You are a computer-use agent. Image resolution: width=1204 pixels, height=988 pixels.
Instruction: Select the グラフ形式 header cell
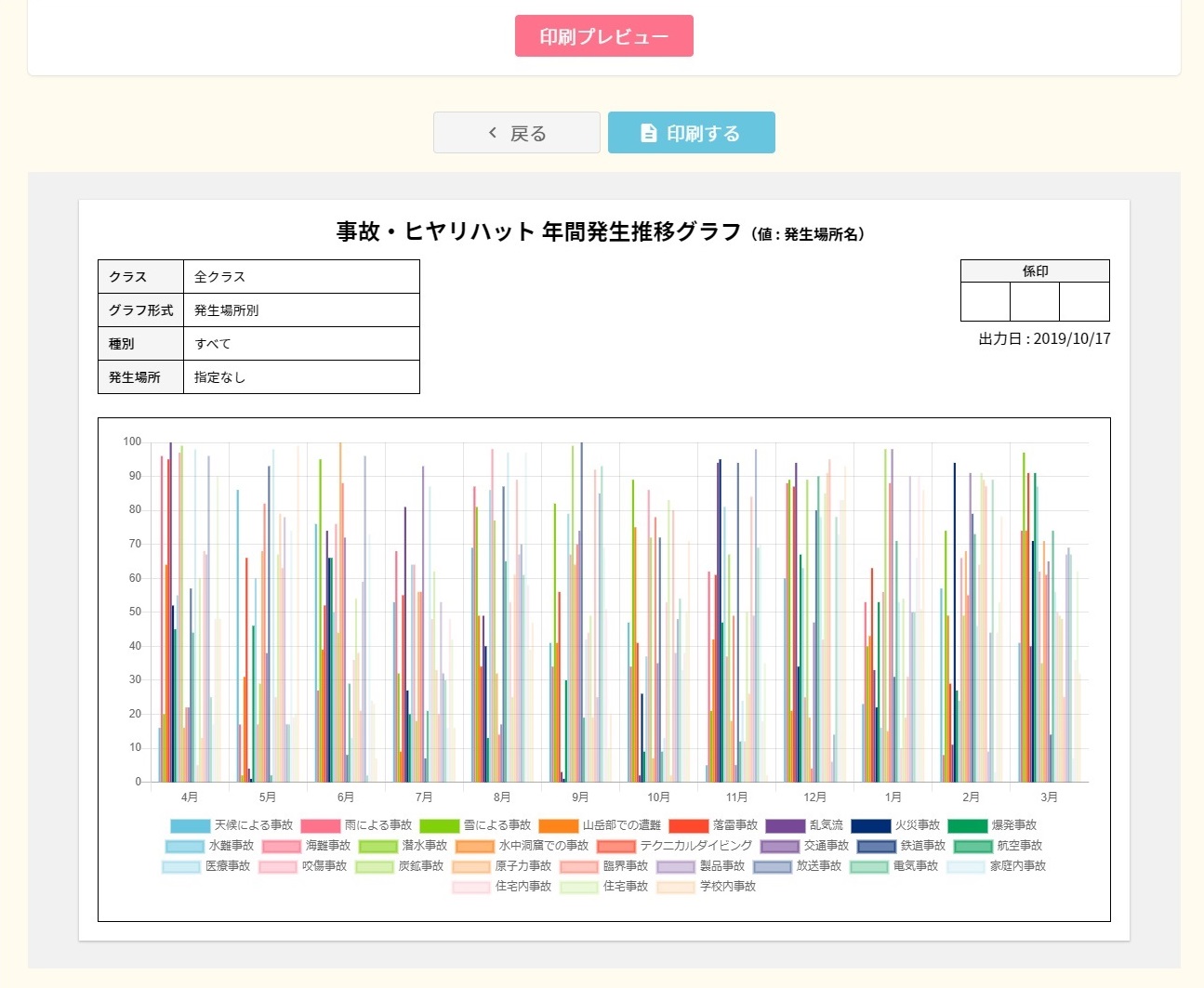(x=140, y=310)
